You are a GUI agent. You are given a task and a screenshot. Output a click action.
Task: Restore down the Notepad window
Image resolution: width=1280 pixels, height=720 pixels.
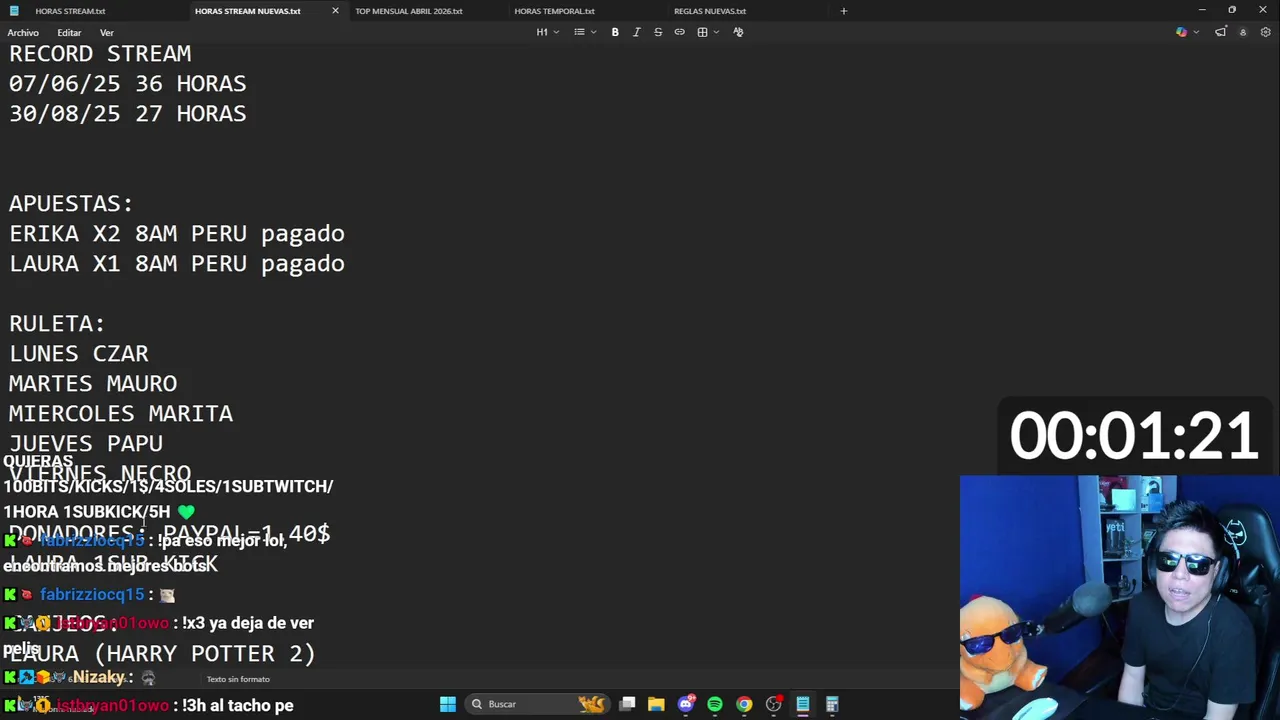(x=1232, y=10)
